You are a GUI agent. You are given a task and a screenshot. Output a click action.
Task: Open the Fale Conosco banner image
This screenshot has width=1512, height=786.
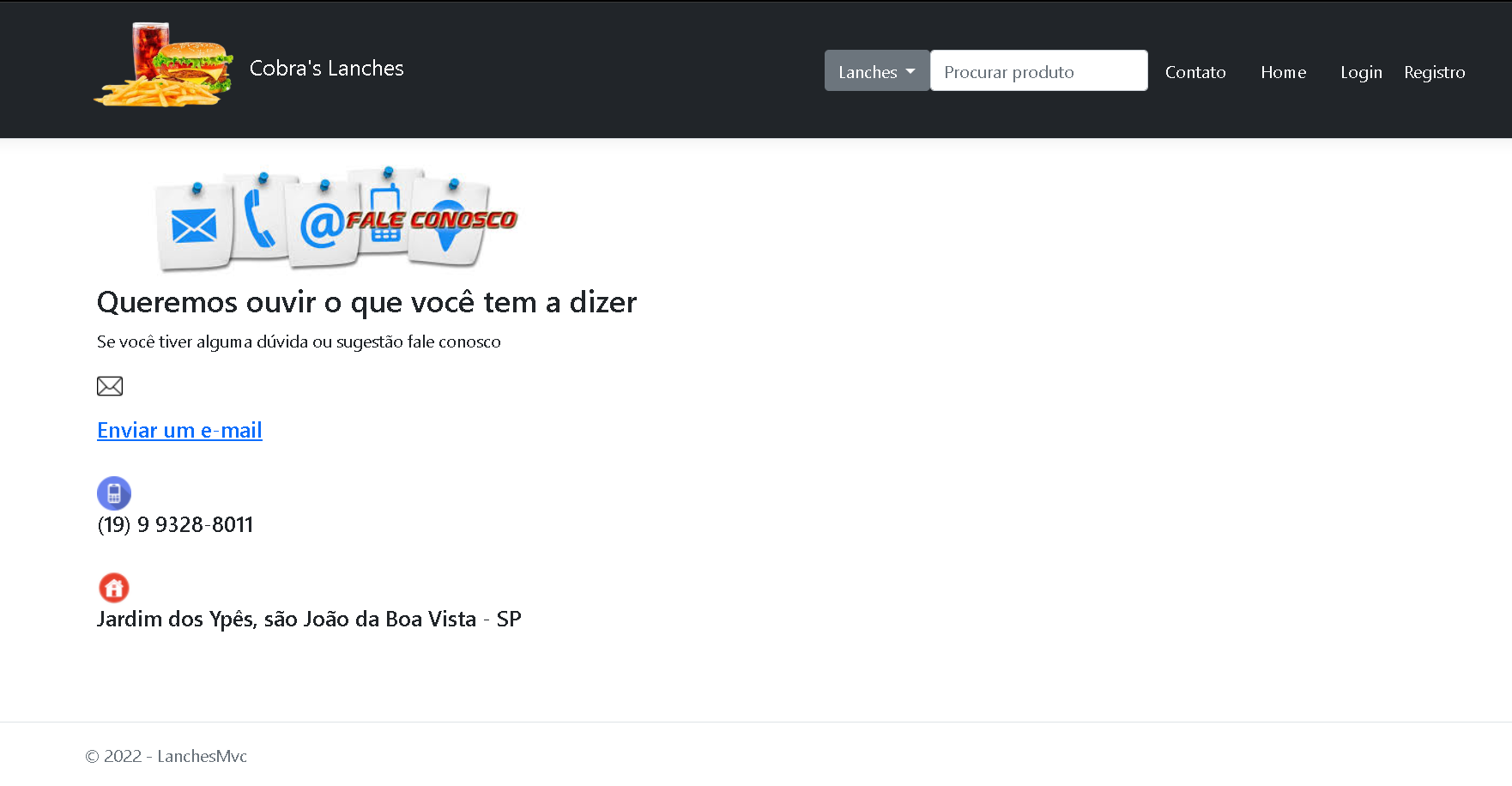point(335,219)
